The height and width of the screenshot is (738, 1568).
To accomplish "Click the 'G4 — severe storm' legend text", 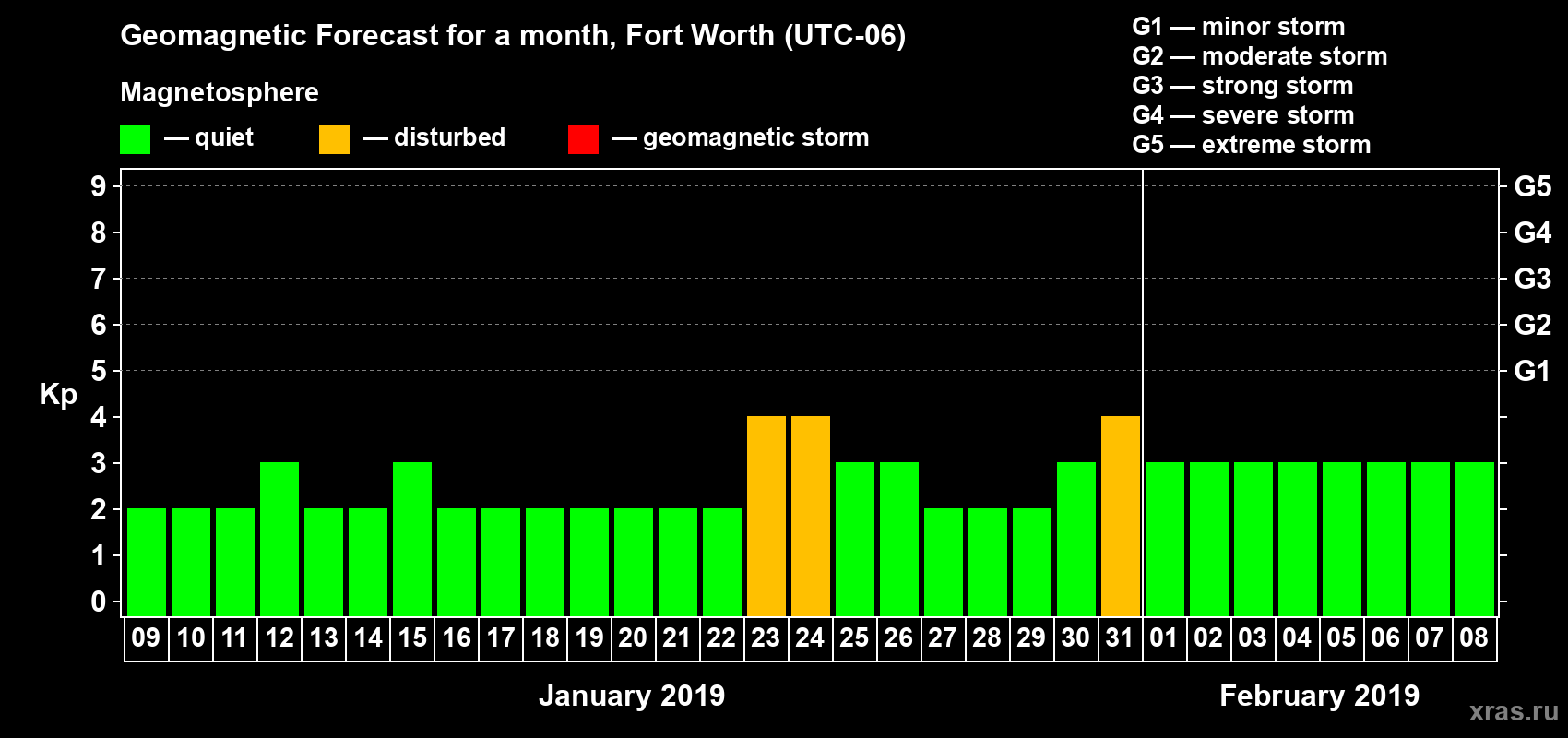I will (1243, 115).
